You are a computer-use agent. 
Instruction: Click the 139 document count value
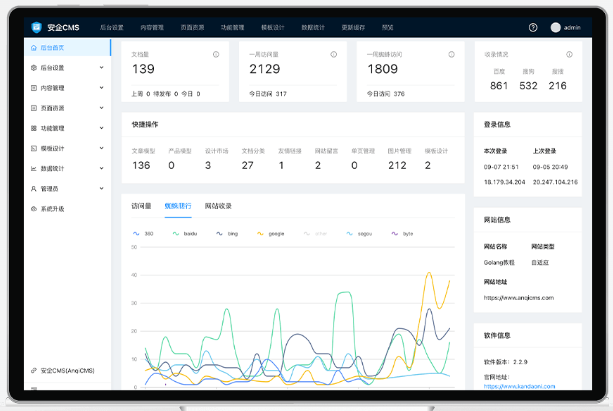tap(143, 69)
